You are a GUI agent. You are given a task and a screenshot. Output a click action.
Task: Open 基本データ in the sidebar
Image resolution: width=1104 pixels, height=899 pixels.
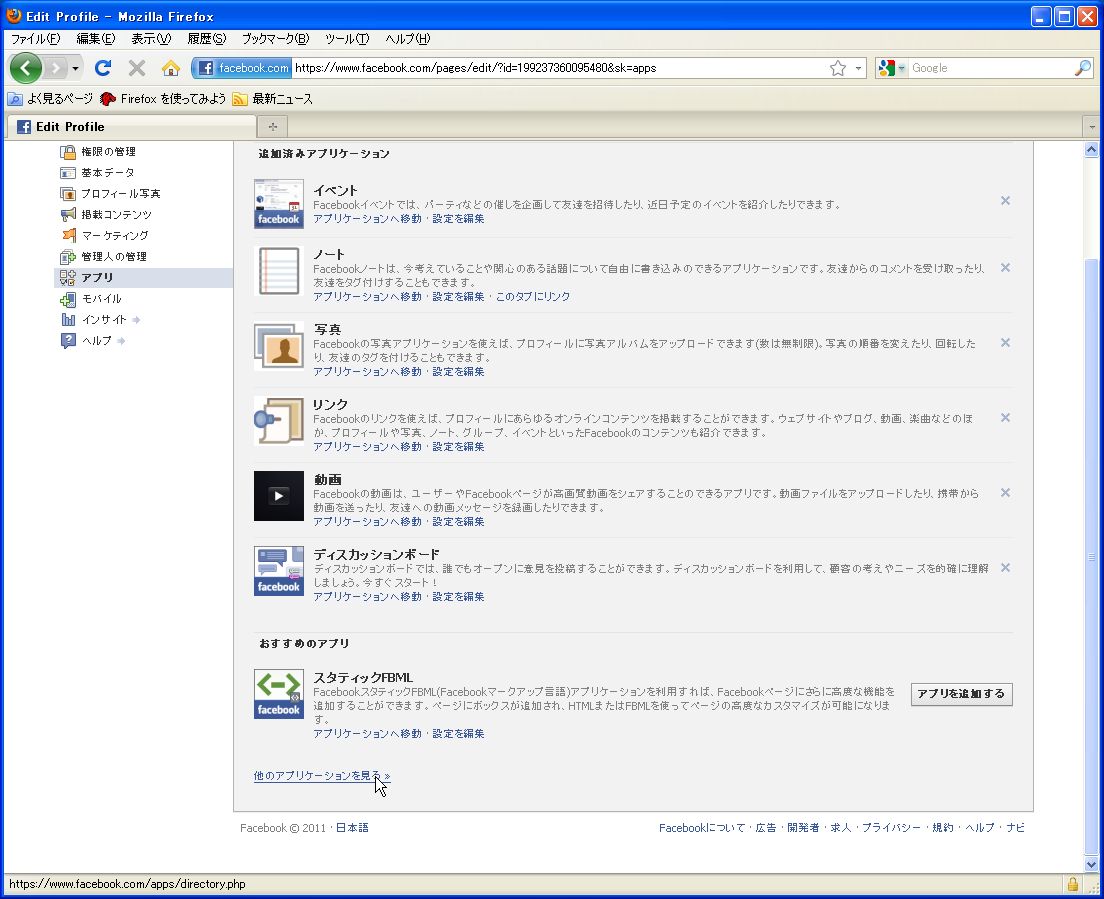tap(97, 172)
